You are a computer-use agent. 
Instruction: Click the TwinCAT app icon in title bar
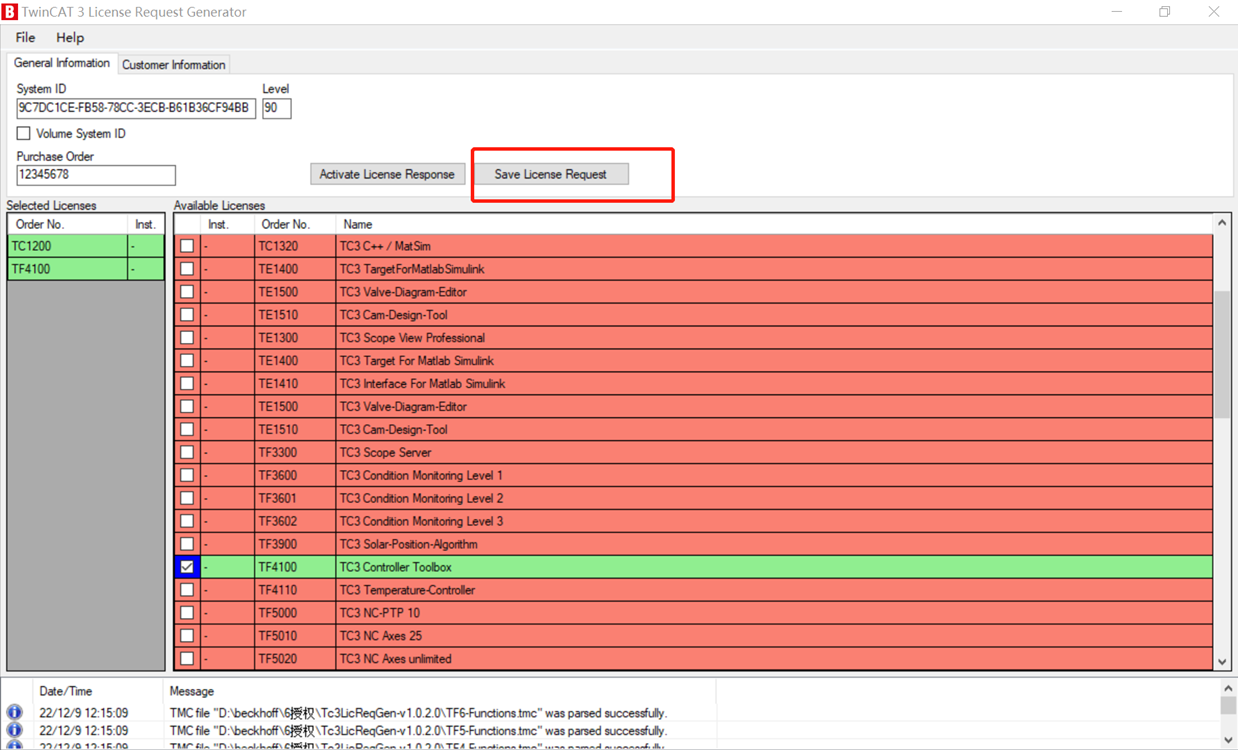coord(10,11)
